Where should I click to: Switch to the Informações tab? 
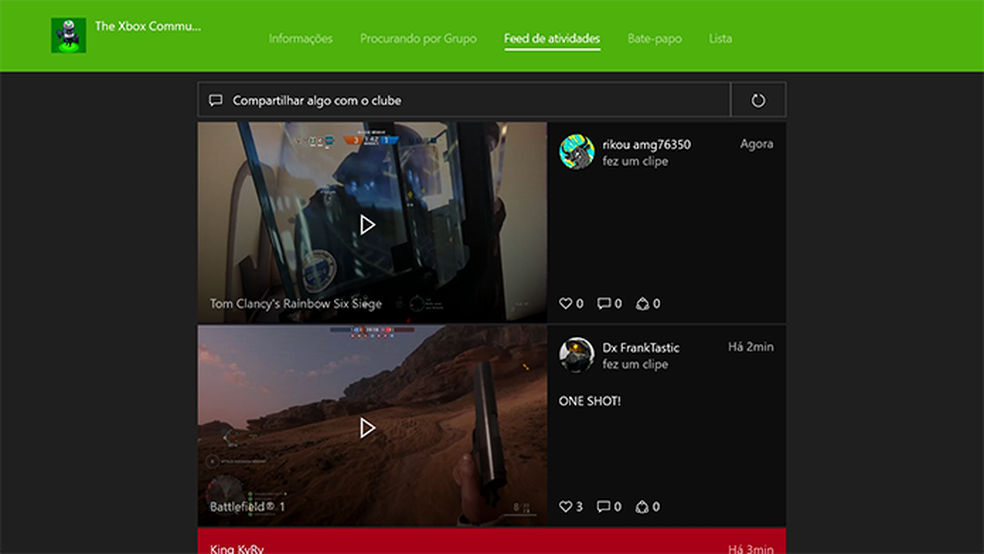point(301,38)
